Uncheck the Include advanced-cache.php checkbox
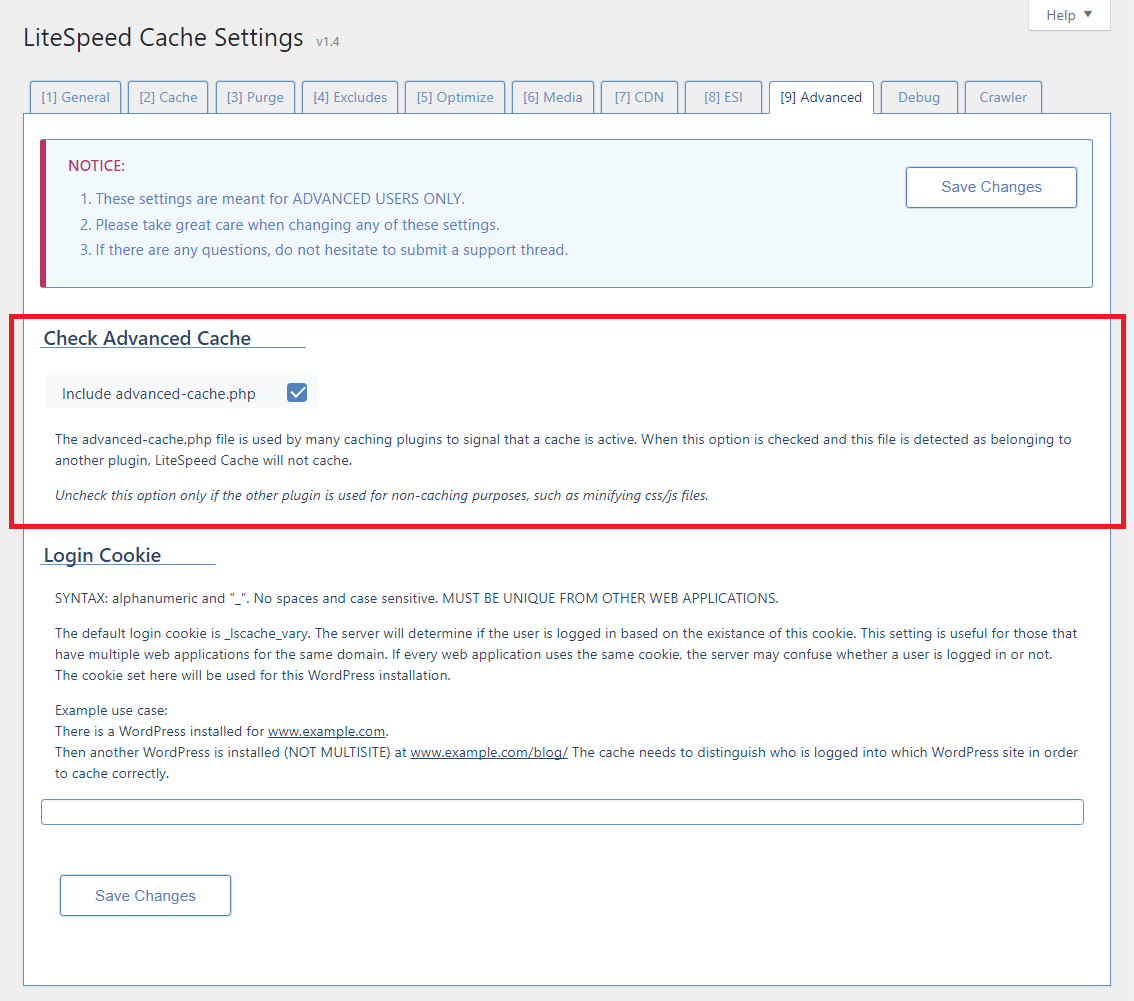1134x1001 pixels. point(297,393)
